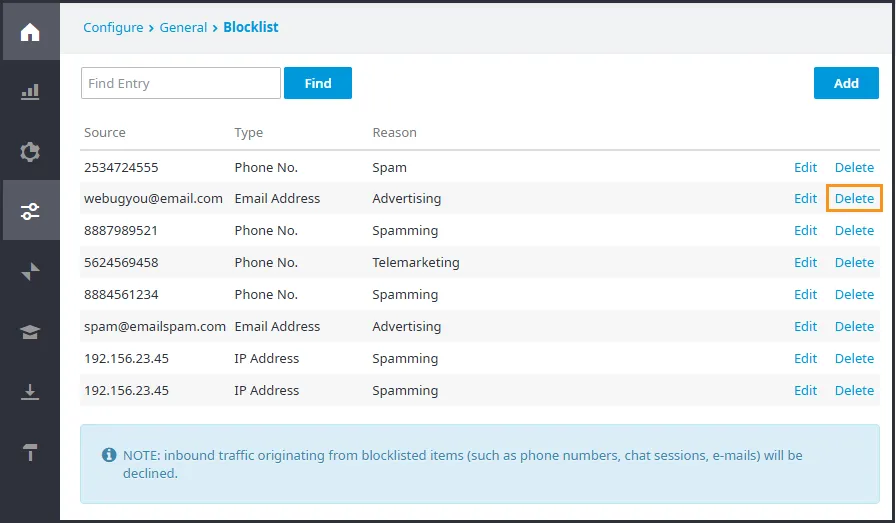Screen dimensions: 896x523
Task: Select the bottom T-shaped sidebar icon
Action: [x=30, y=452]
